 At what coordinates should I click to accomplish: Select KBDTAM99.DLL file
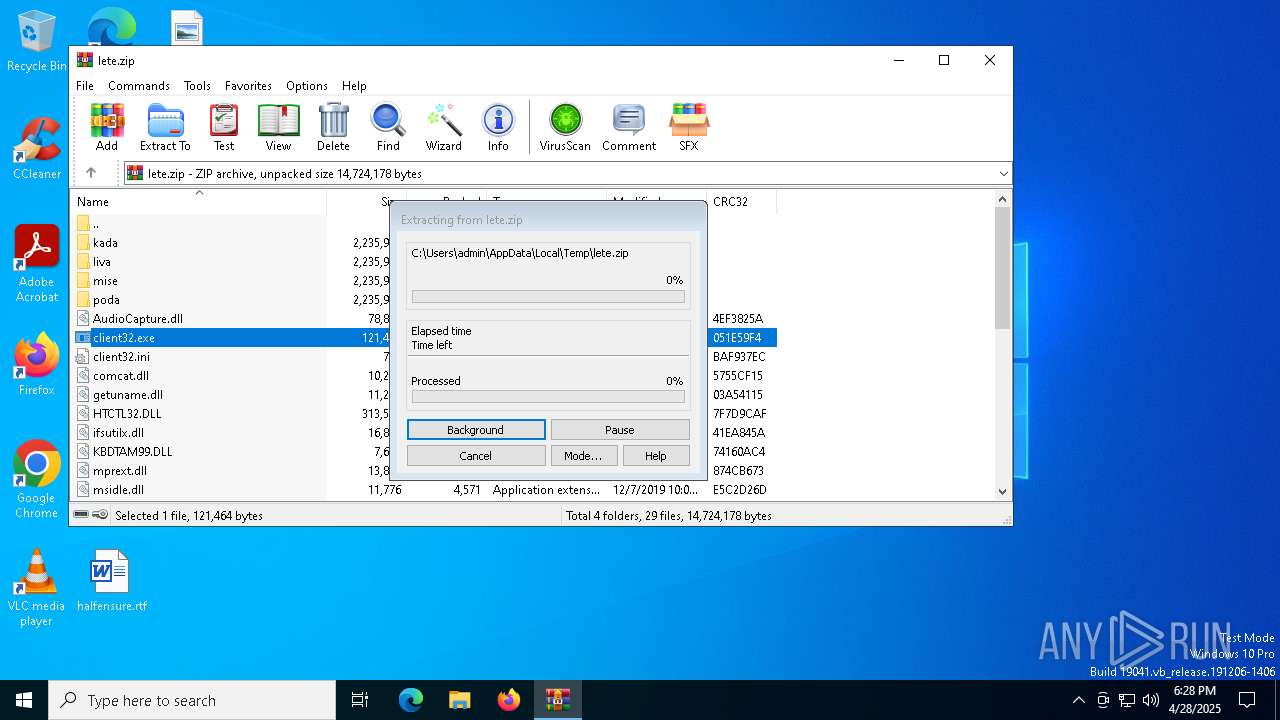click(x=132, y=452)
